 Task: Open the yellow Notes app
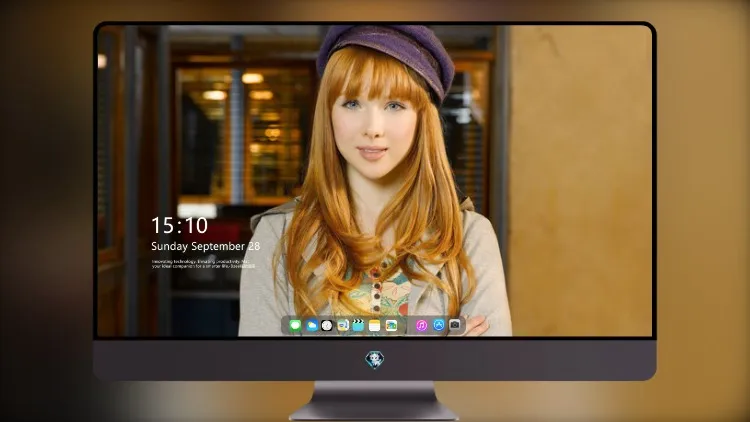point(375,326)
